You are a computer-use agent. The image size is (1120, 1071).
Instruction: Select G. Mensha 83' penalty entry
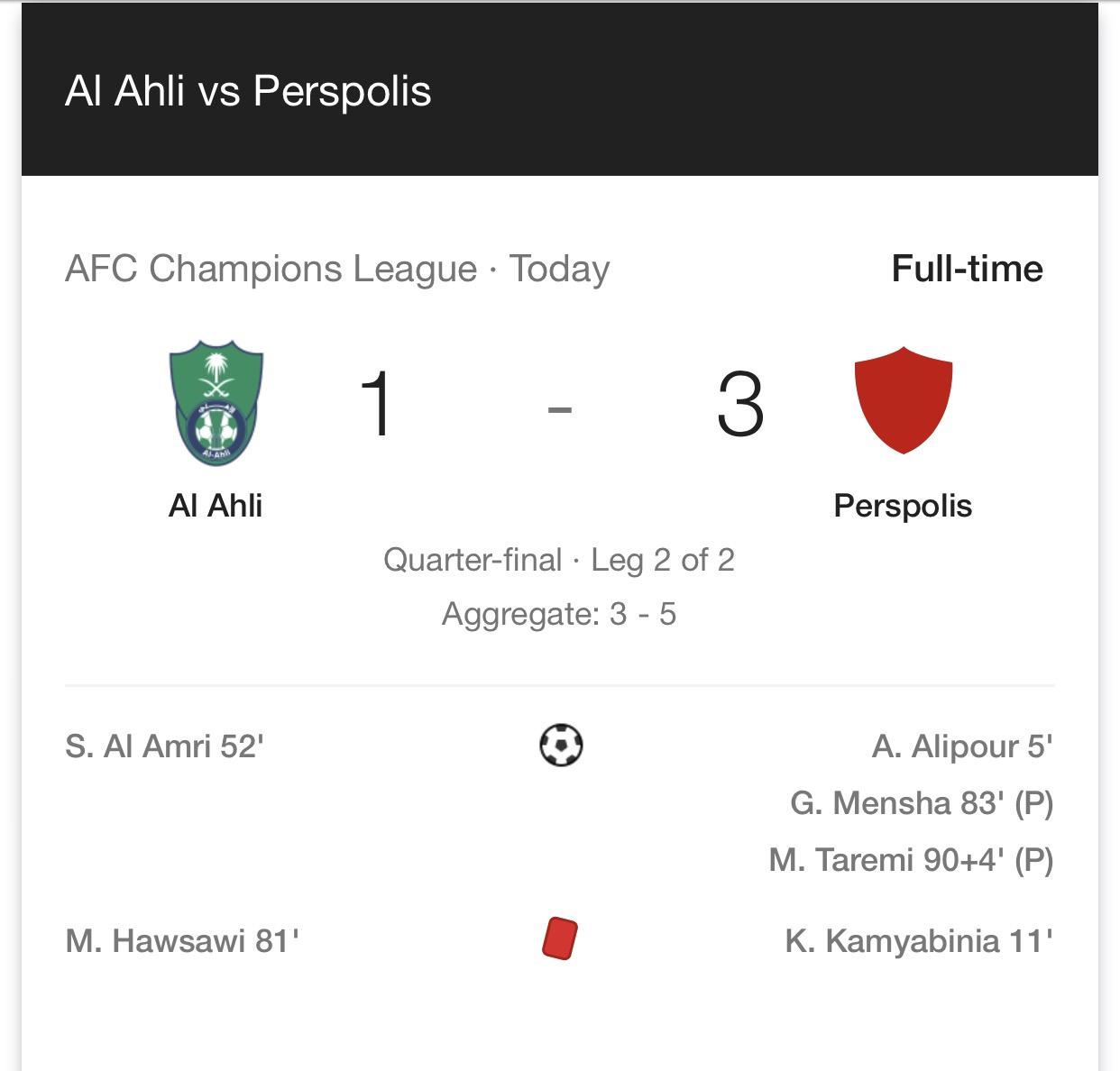(x=922, y=803)
